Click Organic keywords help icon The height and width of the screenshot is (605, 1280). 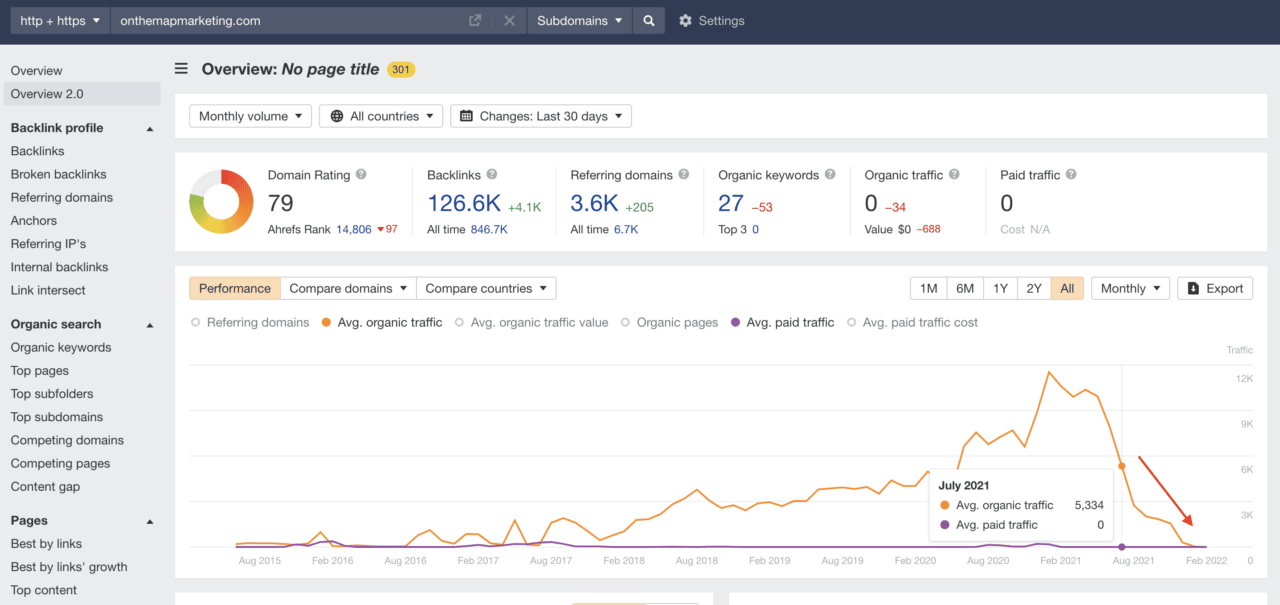pyautogui.click(x=830, y=174)
